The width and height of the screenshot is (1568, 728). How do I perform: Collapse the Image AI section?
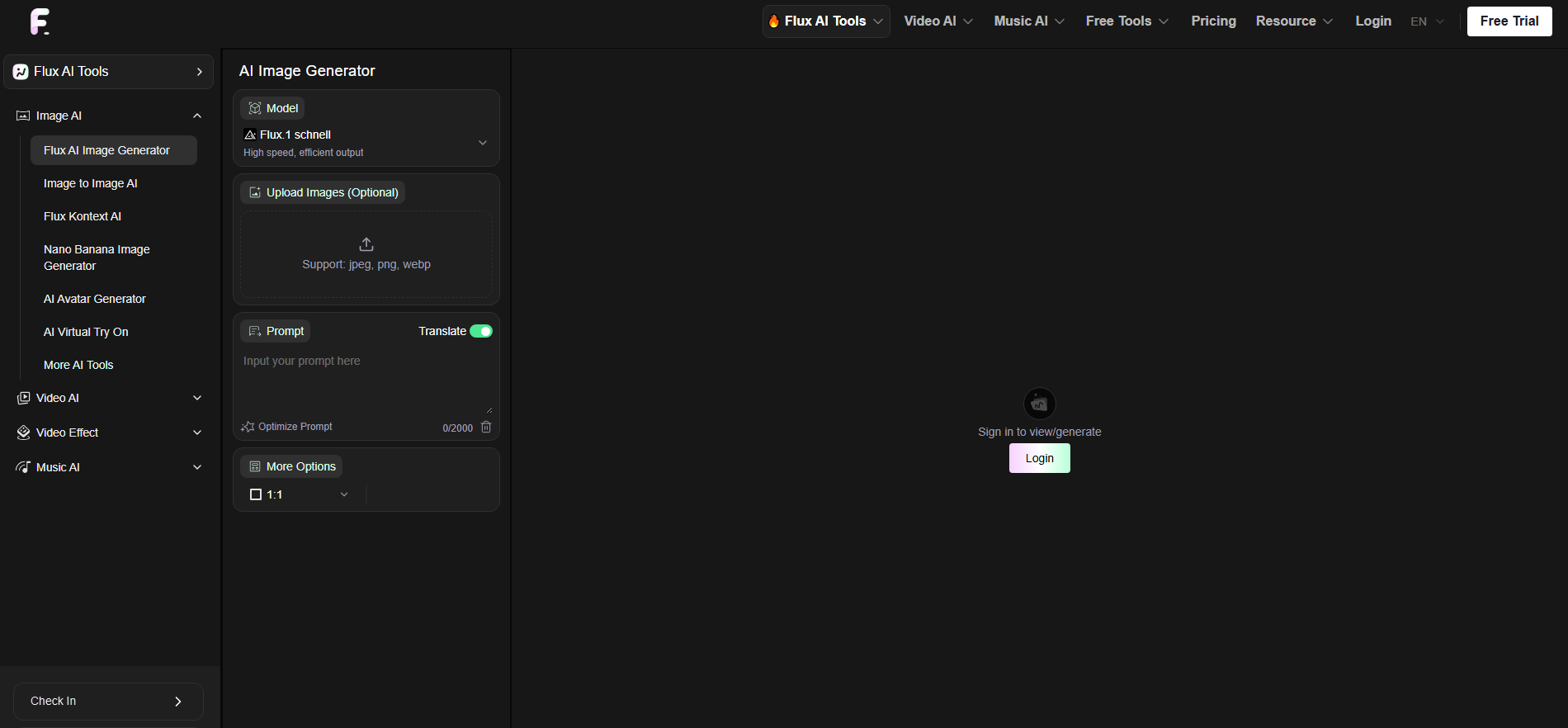pyautogui.click(x=197, y=116)
